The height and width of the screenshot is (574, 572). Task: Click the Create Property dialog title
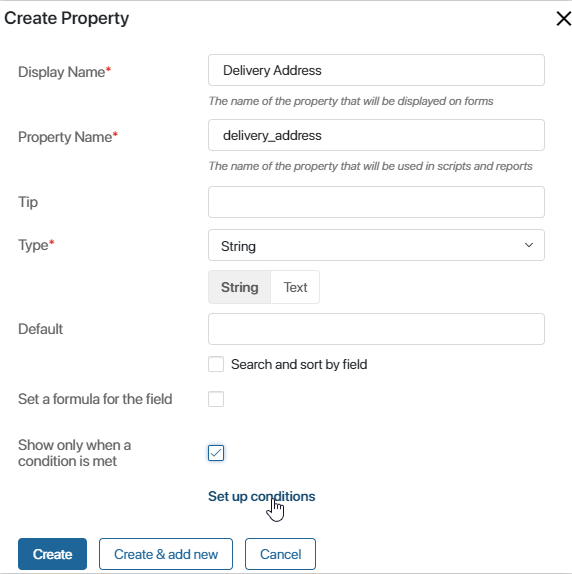click(67, 18)
